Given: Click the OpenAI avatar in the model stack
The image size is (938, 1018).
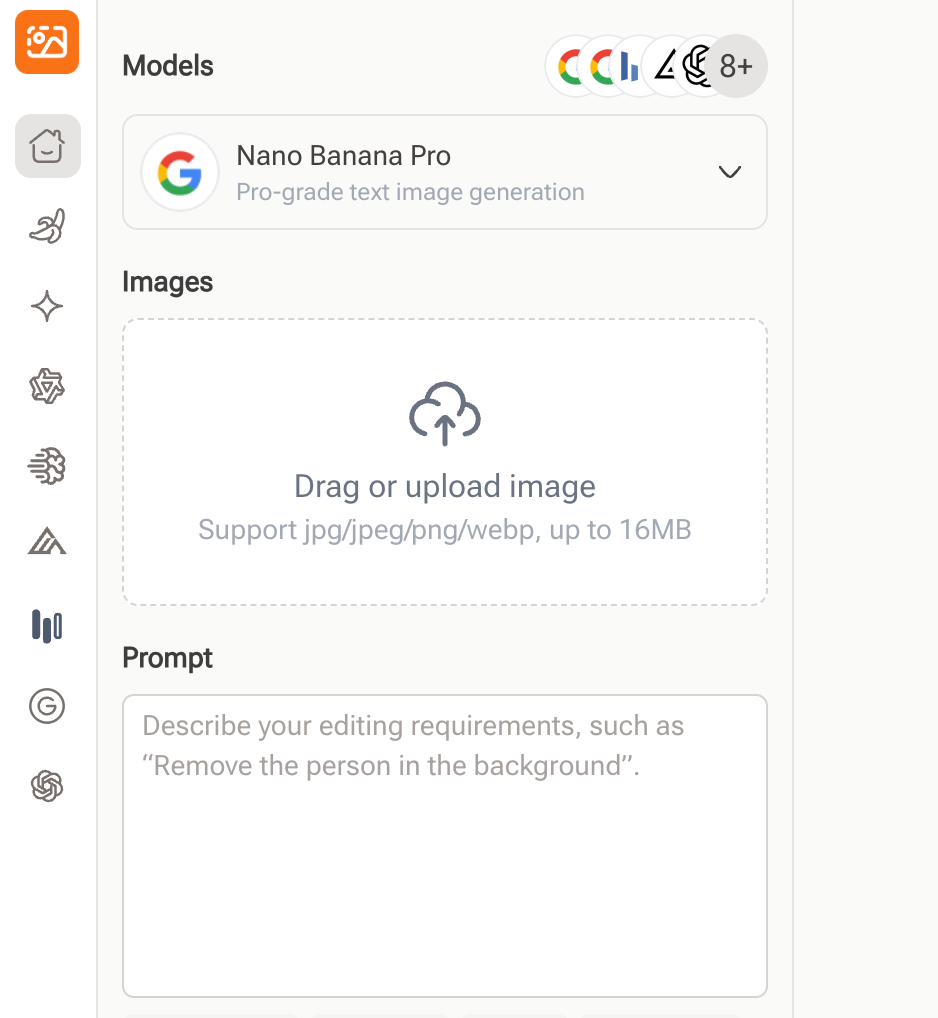Looking at the screenshot, I should point(694,66).
